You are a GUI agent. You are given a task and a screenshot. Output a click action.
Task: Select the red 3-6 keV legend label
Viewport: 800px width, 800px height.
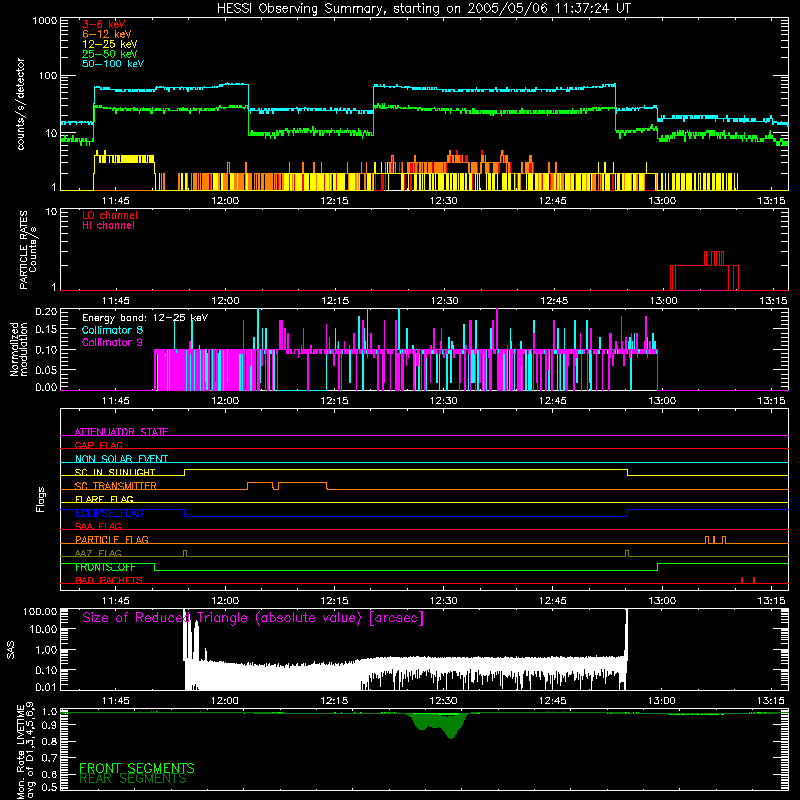click(x=104, y=24)
